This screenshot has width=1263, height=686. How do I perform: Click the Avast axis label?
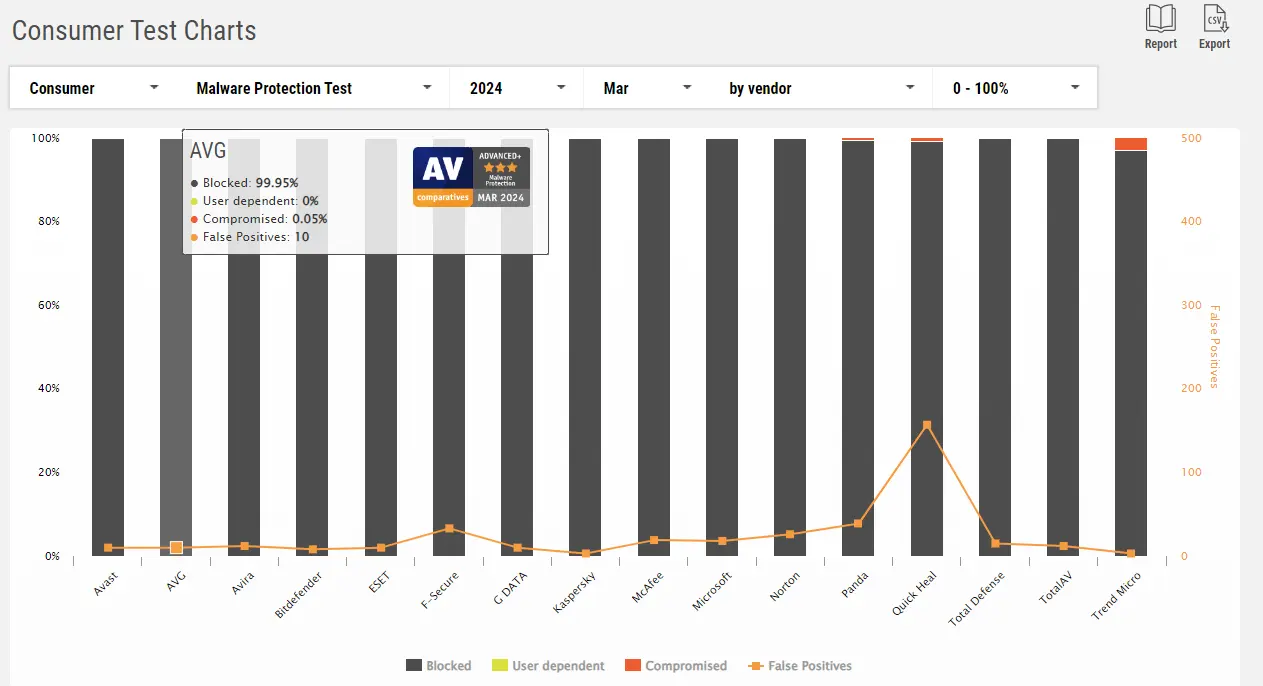[106, 583]
